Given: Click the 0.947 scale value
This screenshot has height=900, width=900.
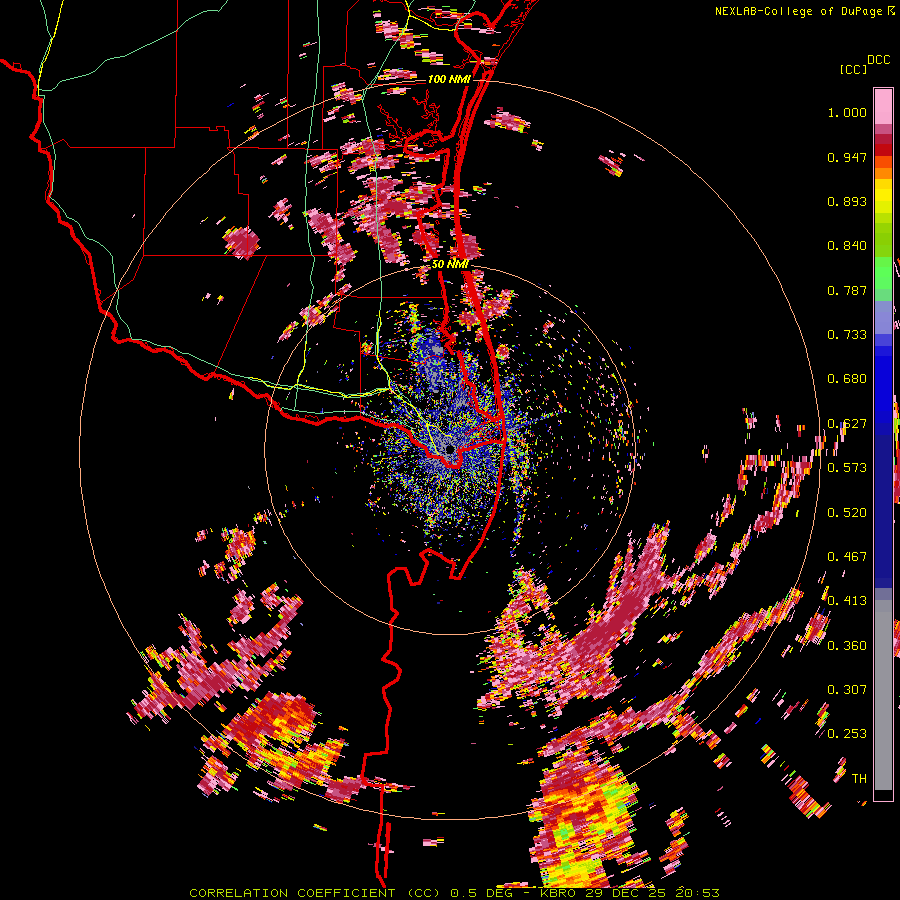Looking at the screenshot, I should pyautogui.click(x=847, y=157).
